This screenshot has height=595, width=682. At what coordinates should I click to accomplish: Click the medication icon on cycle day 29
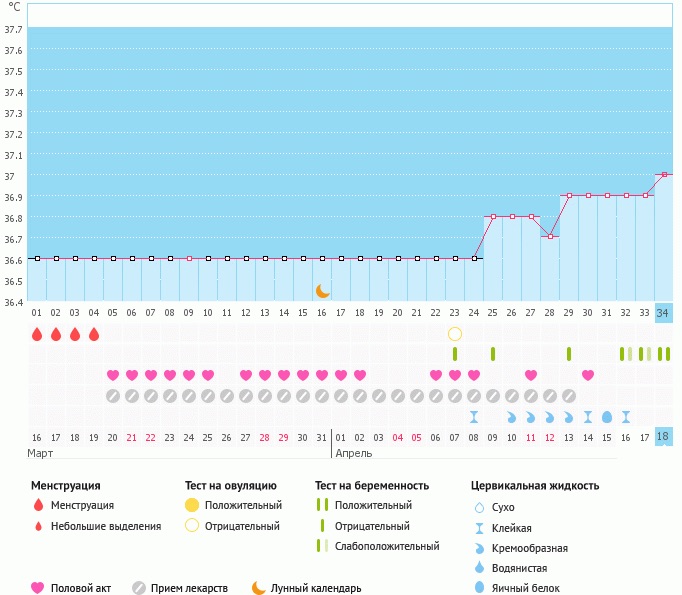click(x=569, y=396)
